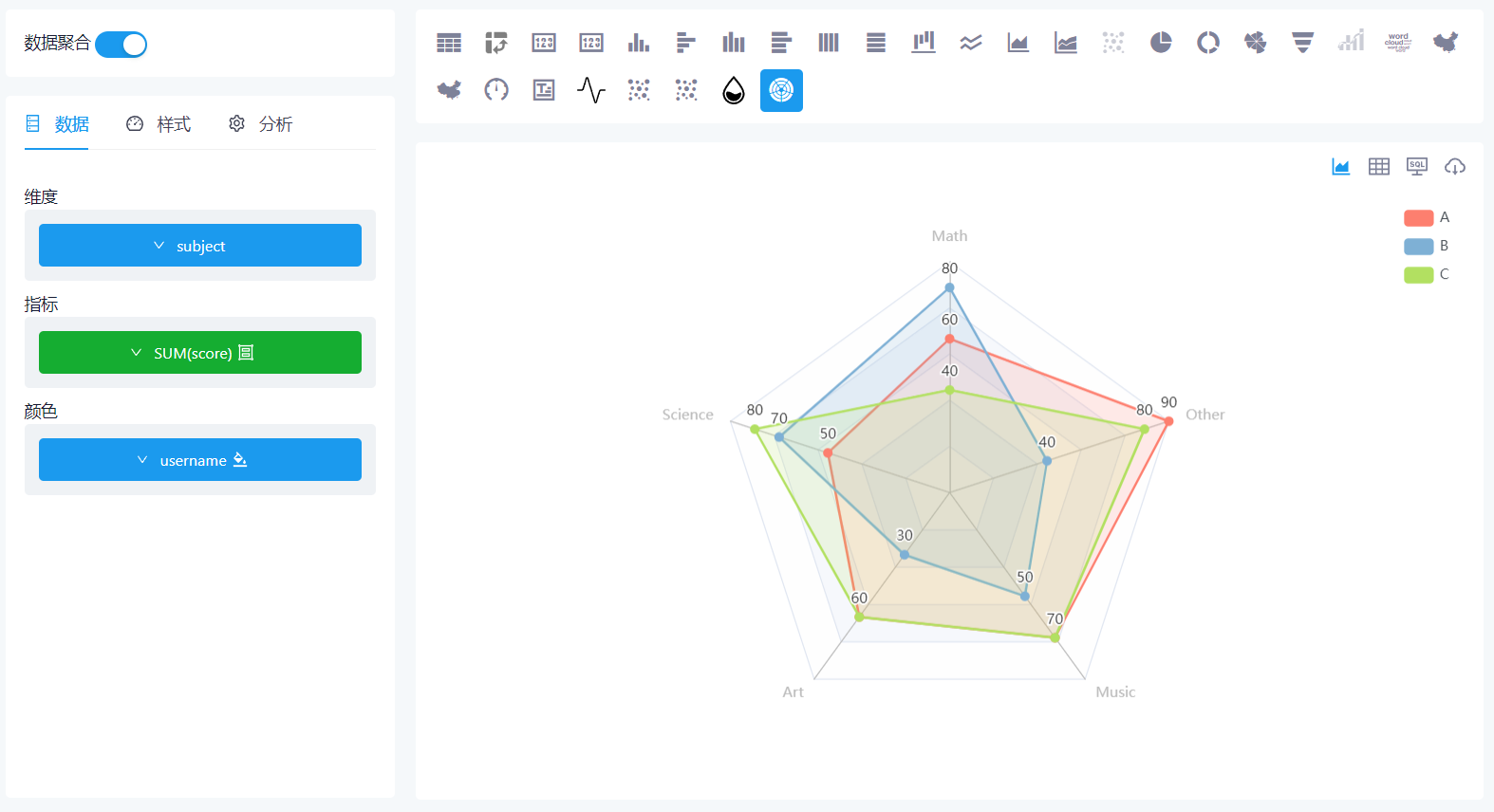Toggle series C green legend swatch
This screenshot has width=1494, height=812.
(x=1418, y=275)
